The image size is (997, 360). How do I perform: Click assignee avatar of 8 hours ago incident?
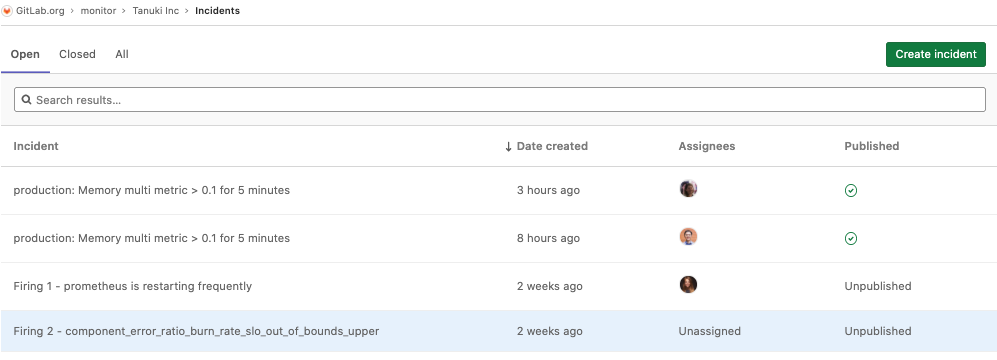pos(688,237)
